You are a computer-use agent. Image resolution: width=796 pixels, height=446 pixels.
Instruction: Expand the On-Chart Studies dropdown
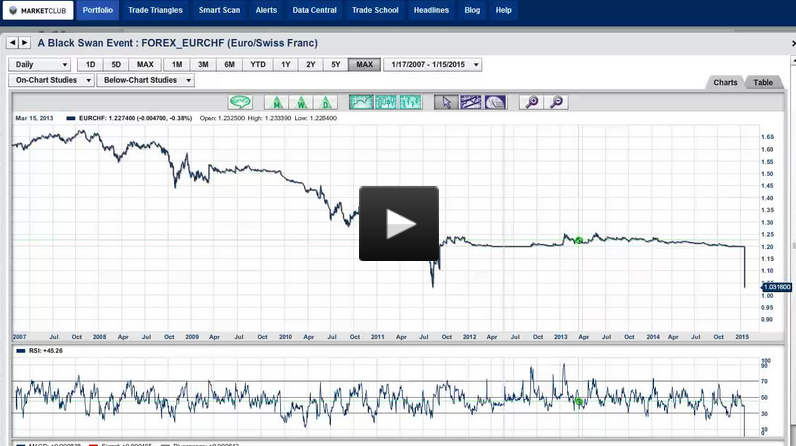[50, 80]
